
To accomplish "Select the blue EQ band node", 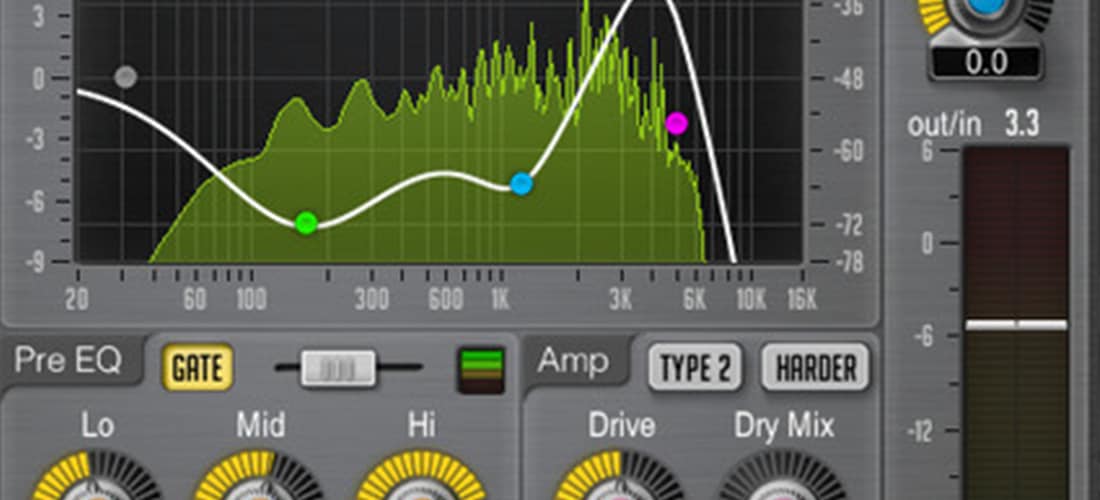I will (521, 184).
